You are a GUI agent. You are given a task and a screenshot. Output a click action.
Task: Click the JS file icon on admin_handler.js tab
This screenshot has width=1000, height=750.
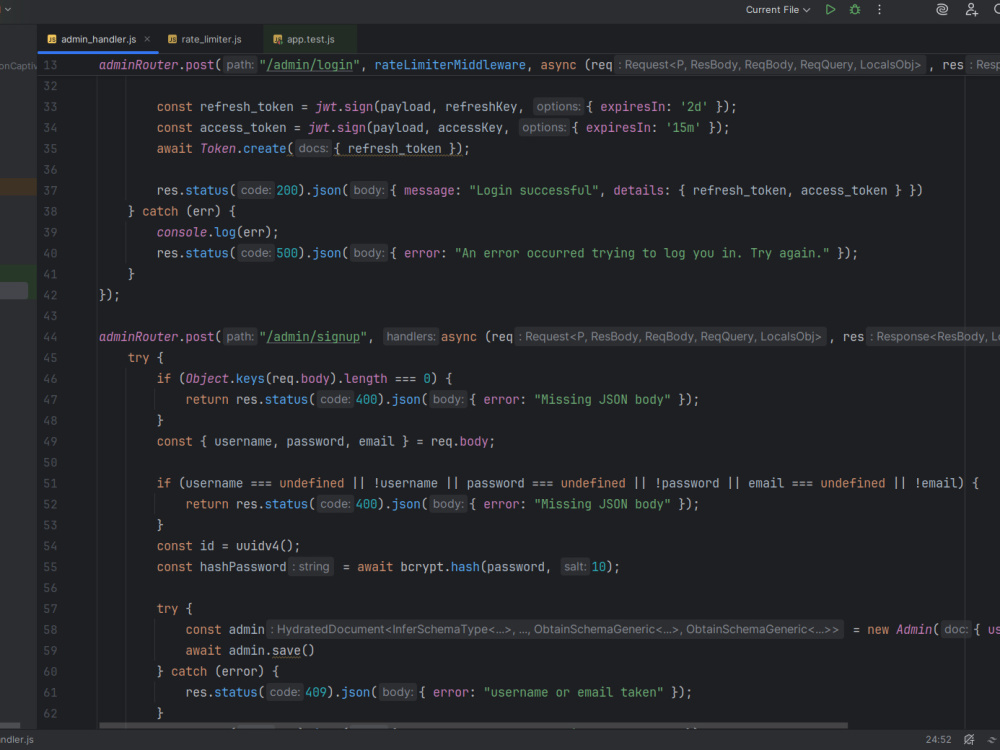pyautogui.click(x=52, y=40)
